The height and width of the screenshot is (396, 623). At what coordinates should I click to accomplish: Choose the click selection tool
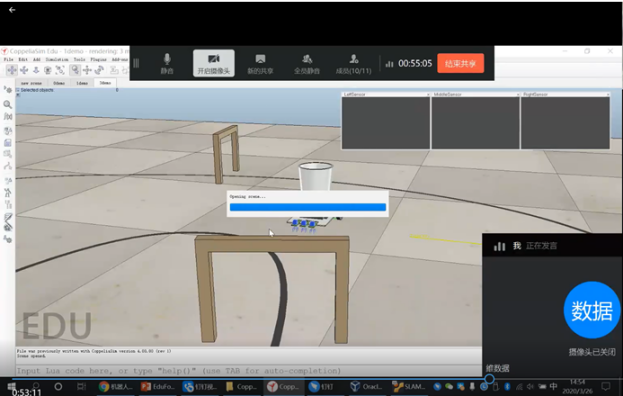[x=75, y=70]
